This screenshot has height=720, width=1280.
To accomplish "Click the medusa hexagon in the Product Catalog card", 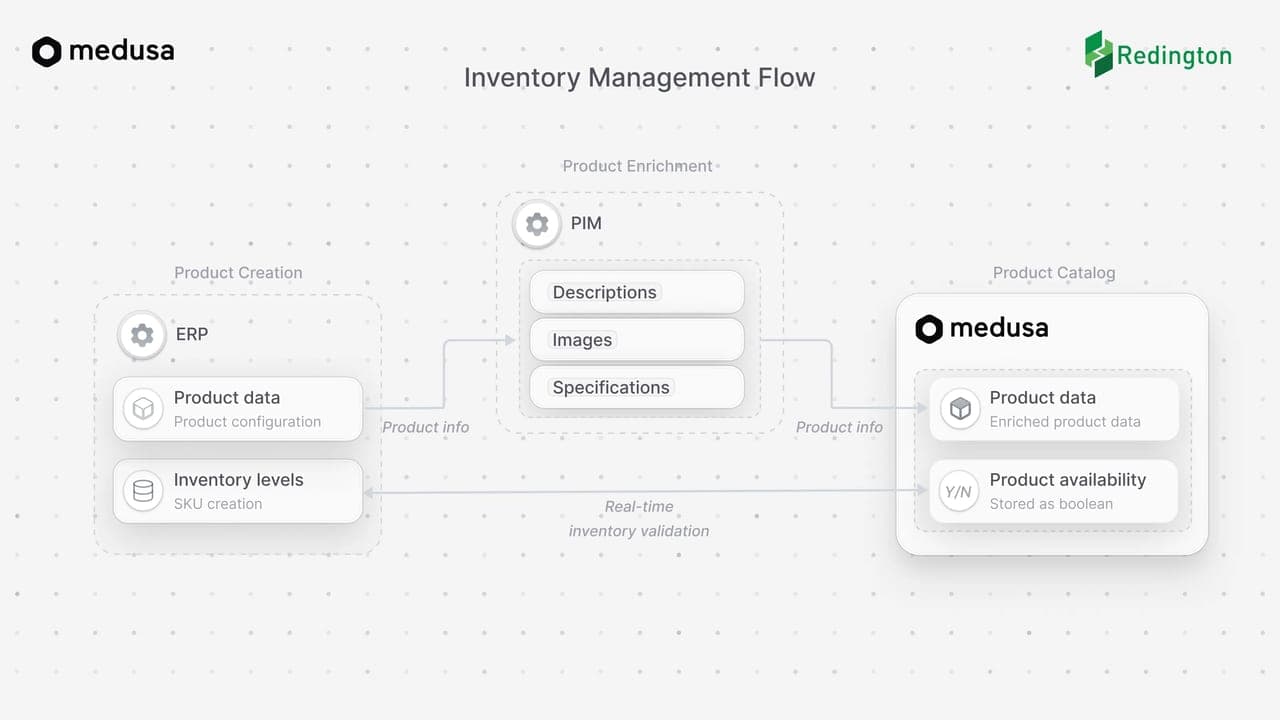I will pyautogui.click(x=929, y=329).
